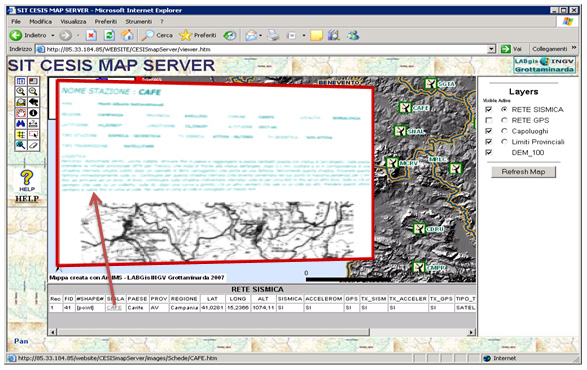Screen dimensions: 587x370
Task: Open the CAFE link in the table
Action: pyautogui.click(x=114, y=307)
